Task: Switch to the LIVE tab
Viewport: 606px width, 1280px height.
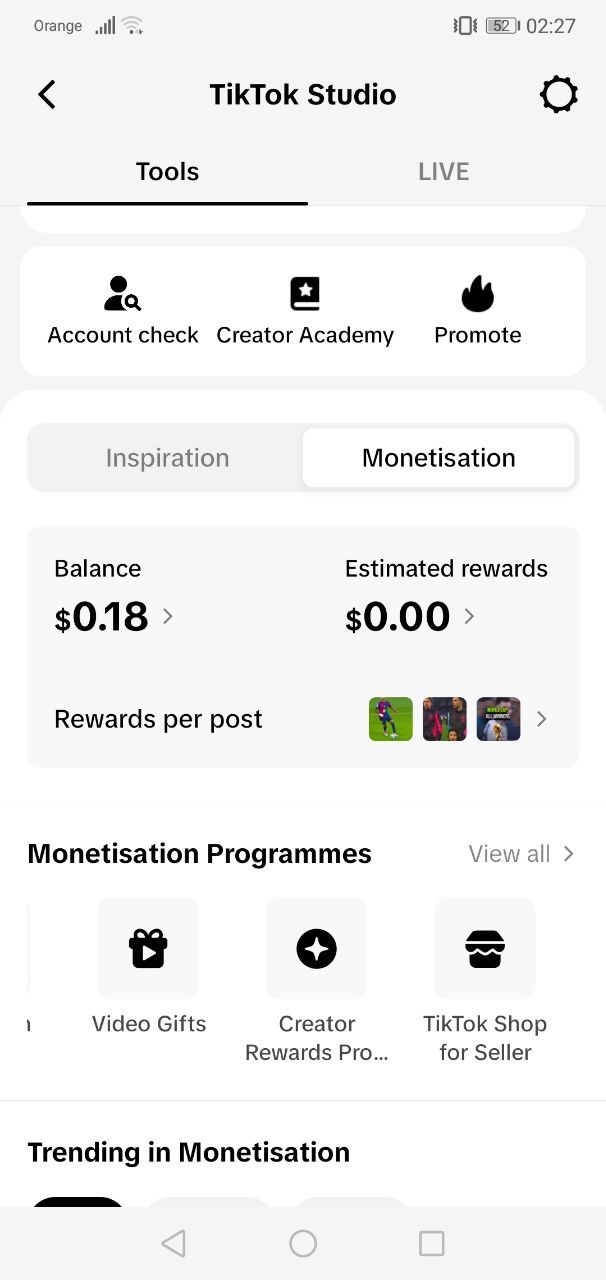Action: pyautogui.click(x=444, y=172)
